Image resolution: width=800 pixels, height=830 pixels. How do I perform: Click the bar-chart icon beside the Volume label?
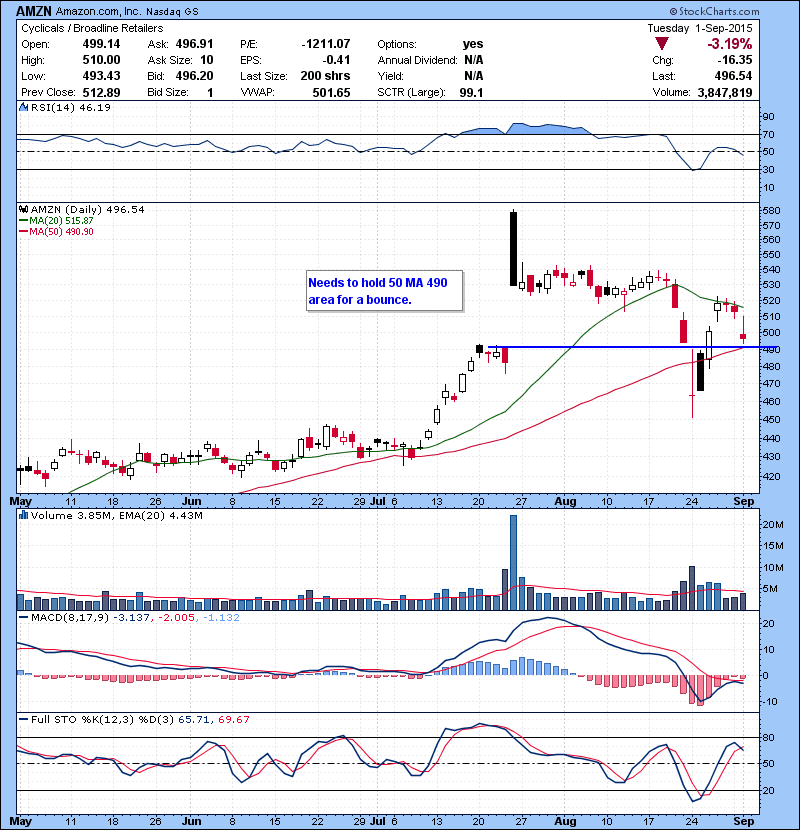23,515
